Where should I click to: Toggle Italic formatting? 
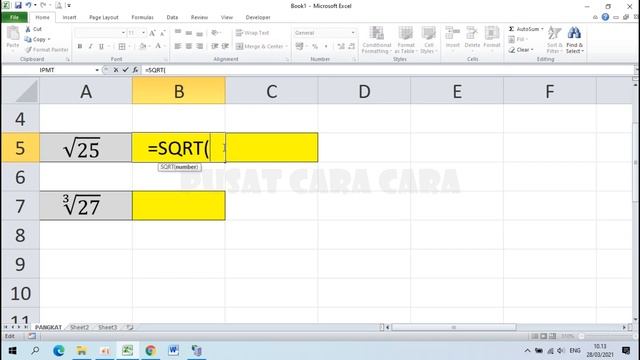point(90,47)
